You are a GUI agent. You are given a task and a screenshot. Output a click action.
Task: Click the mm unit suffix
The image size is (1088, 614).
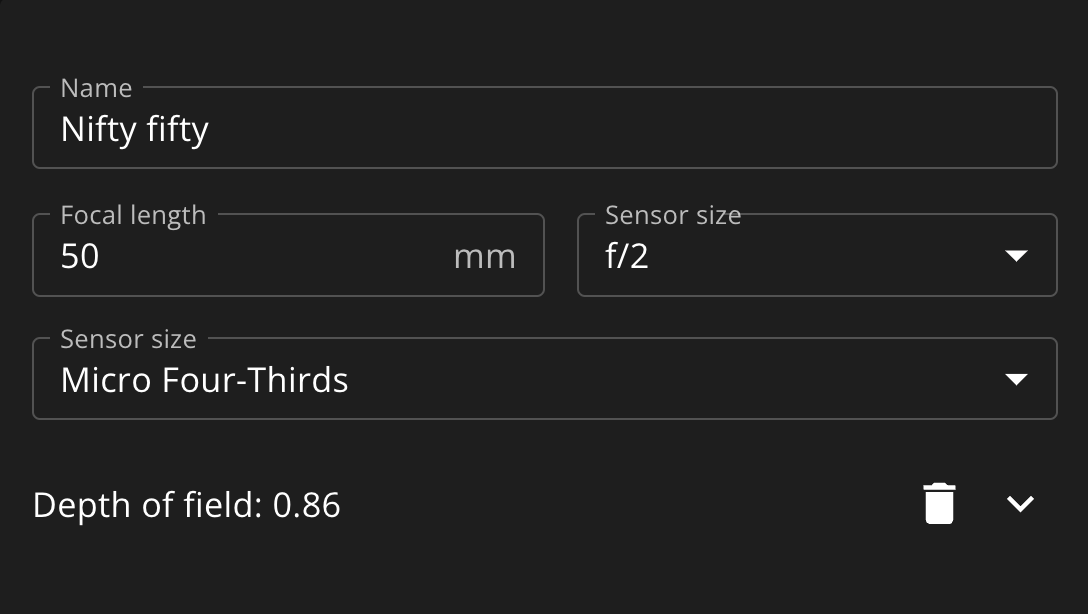tap(484, 257)
